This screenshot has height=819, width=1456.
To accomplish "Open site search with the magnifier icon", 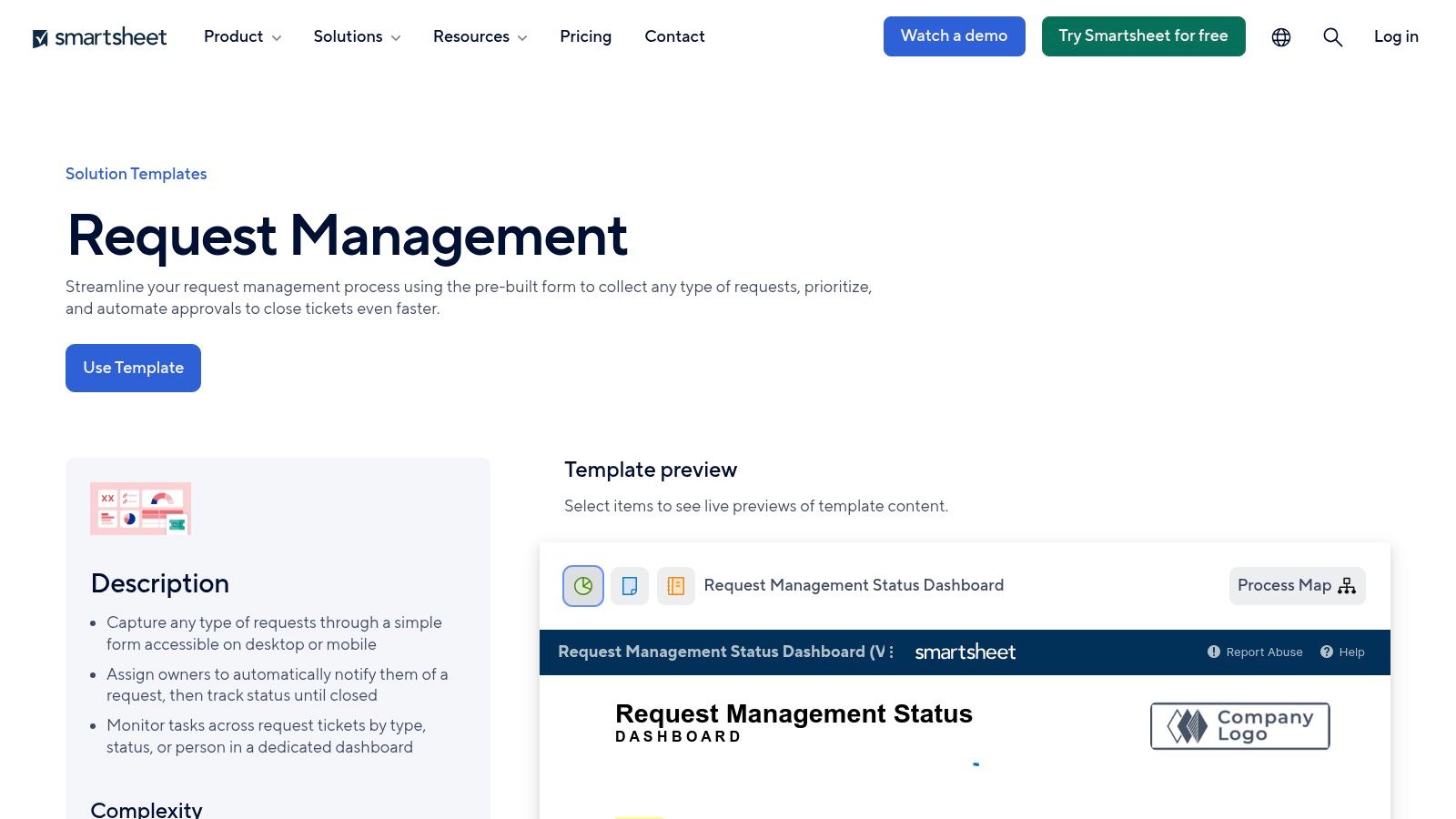I will 1332,36.
